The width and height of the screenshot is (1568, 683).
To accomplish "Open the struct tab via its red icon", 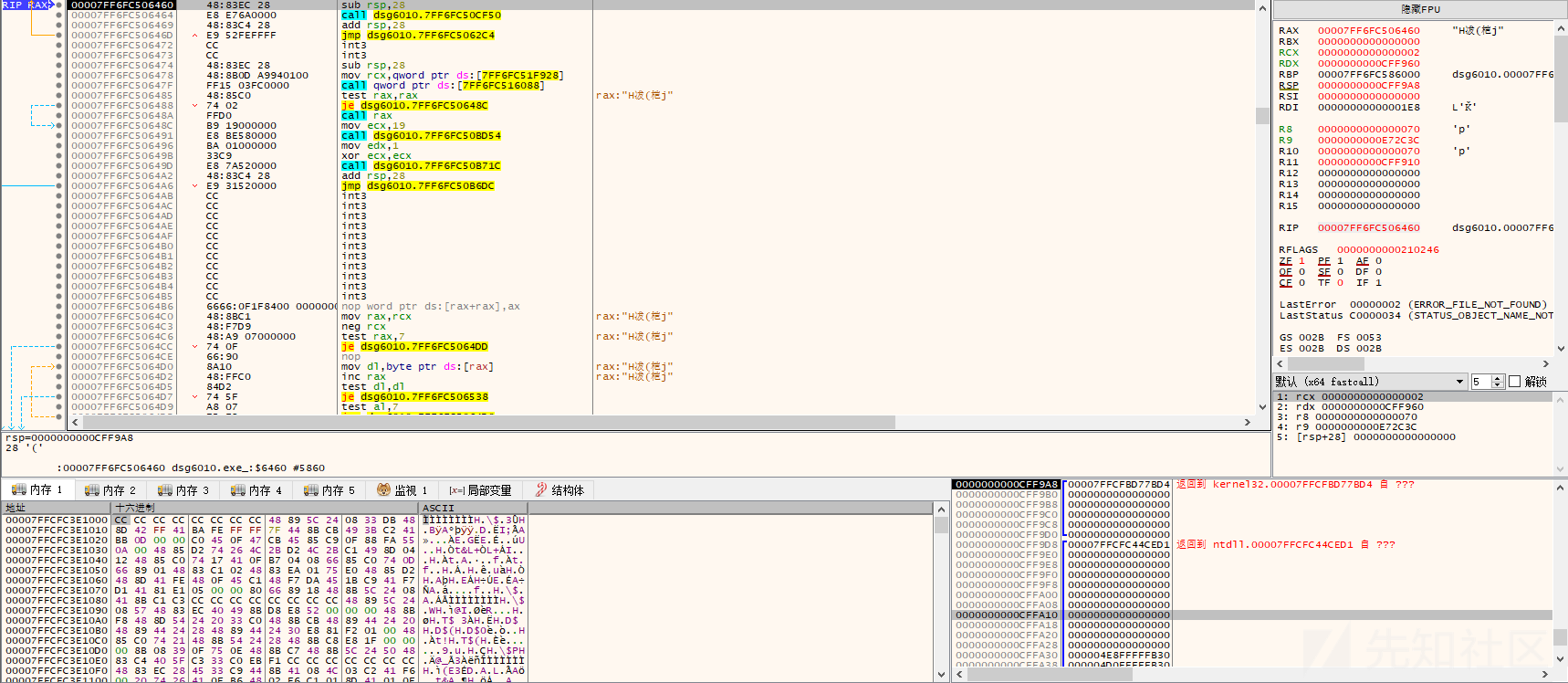I will tap(541, 490).
